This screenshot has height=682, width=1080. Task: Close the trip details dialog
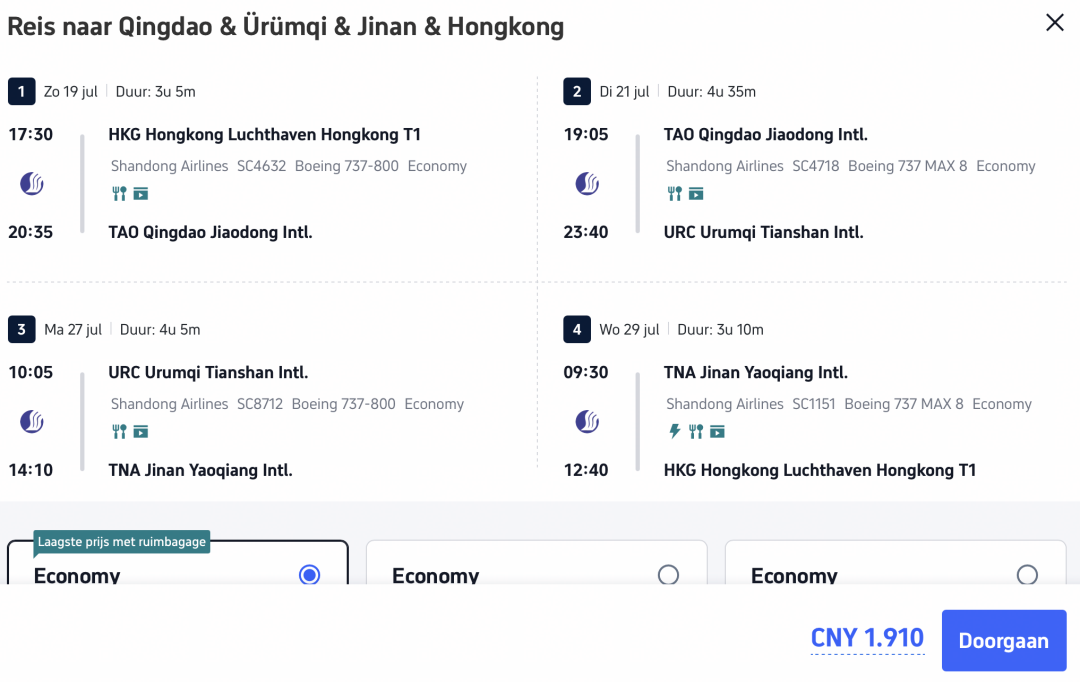[1055, 23]
